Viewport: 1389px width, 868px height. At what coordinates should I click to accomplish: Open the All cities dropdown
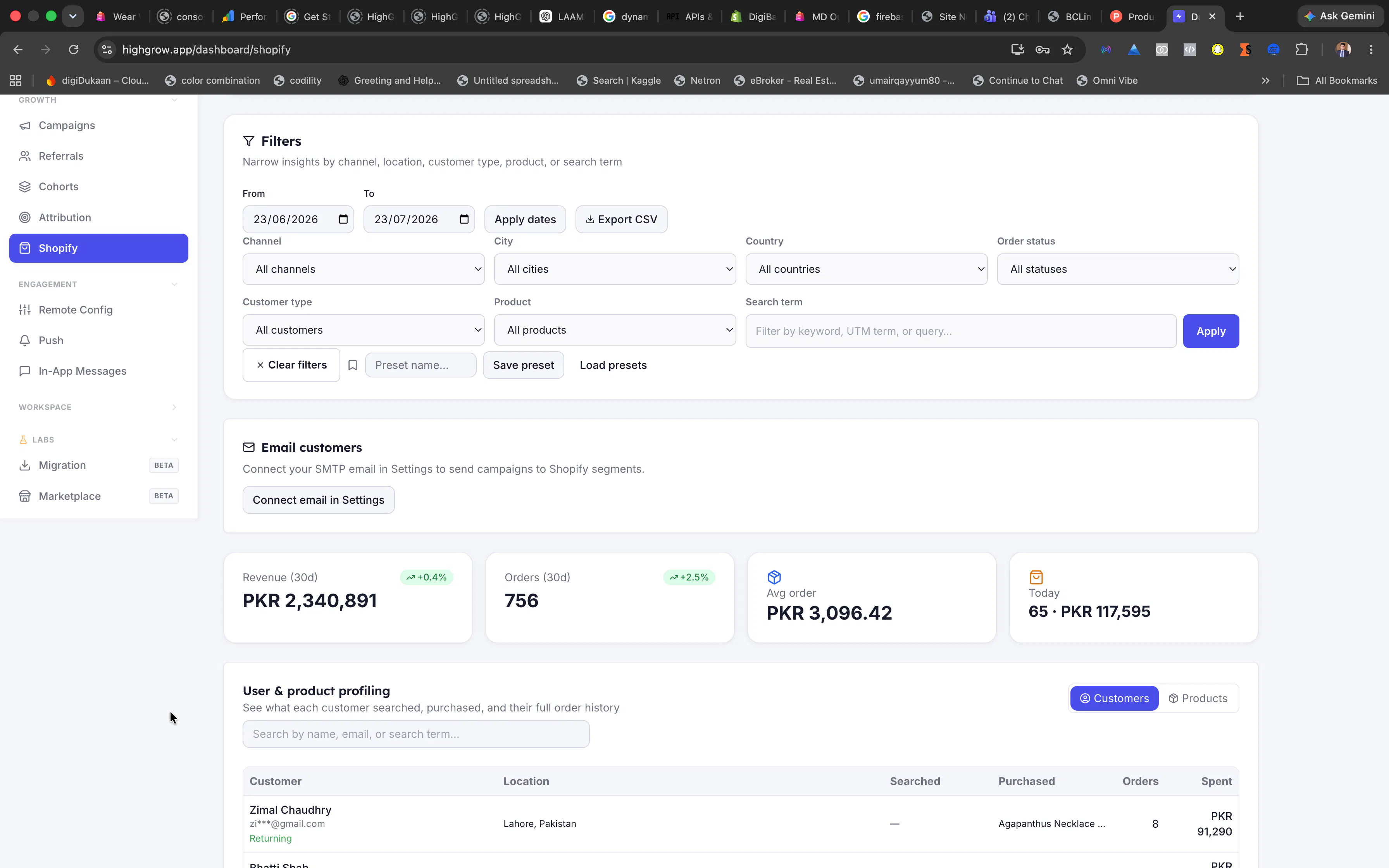tap(615, 269)
